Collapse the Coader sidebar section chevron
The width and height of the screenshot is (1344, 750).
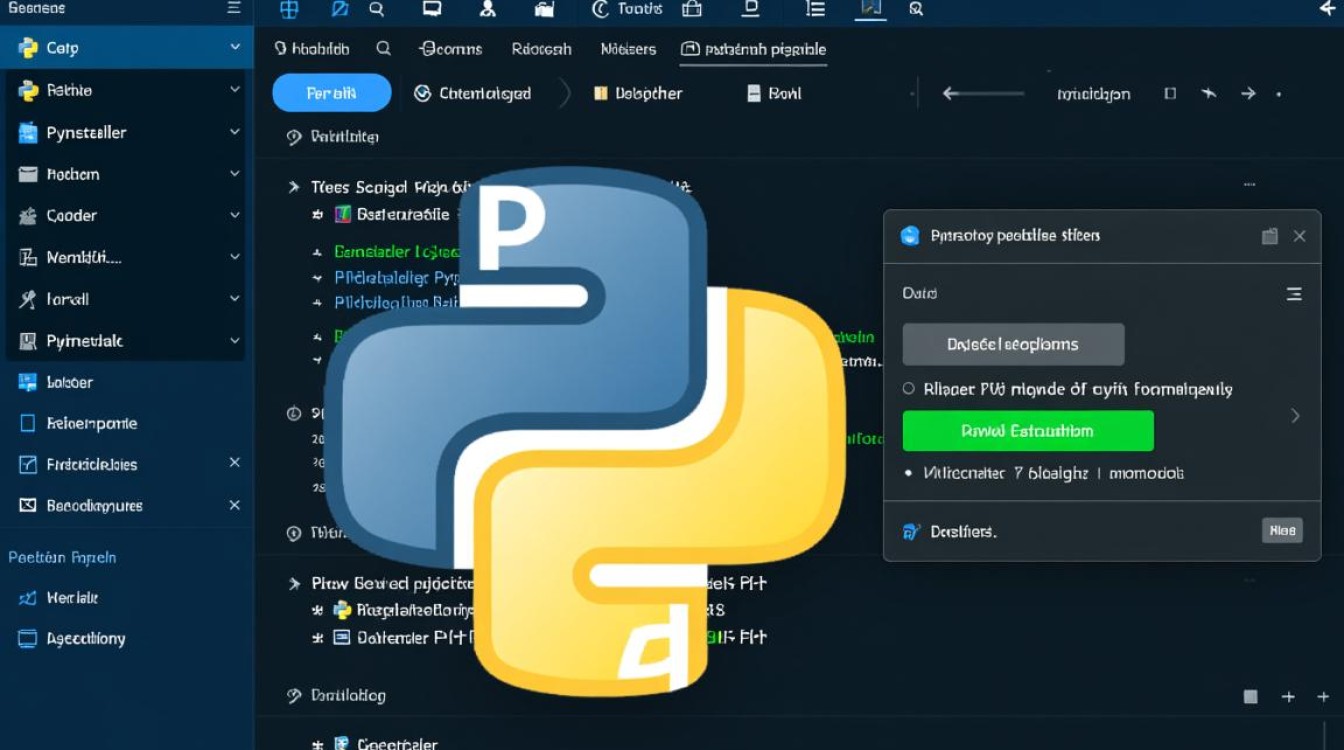235,215
